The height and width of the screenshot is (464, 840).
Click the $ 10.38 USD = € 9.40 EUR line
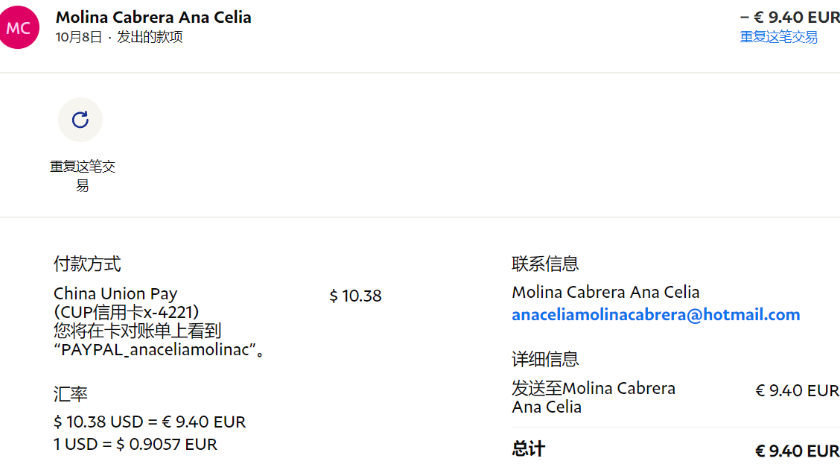tap(149, 422)
